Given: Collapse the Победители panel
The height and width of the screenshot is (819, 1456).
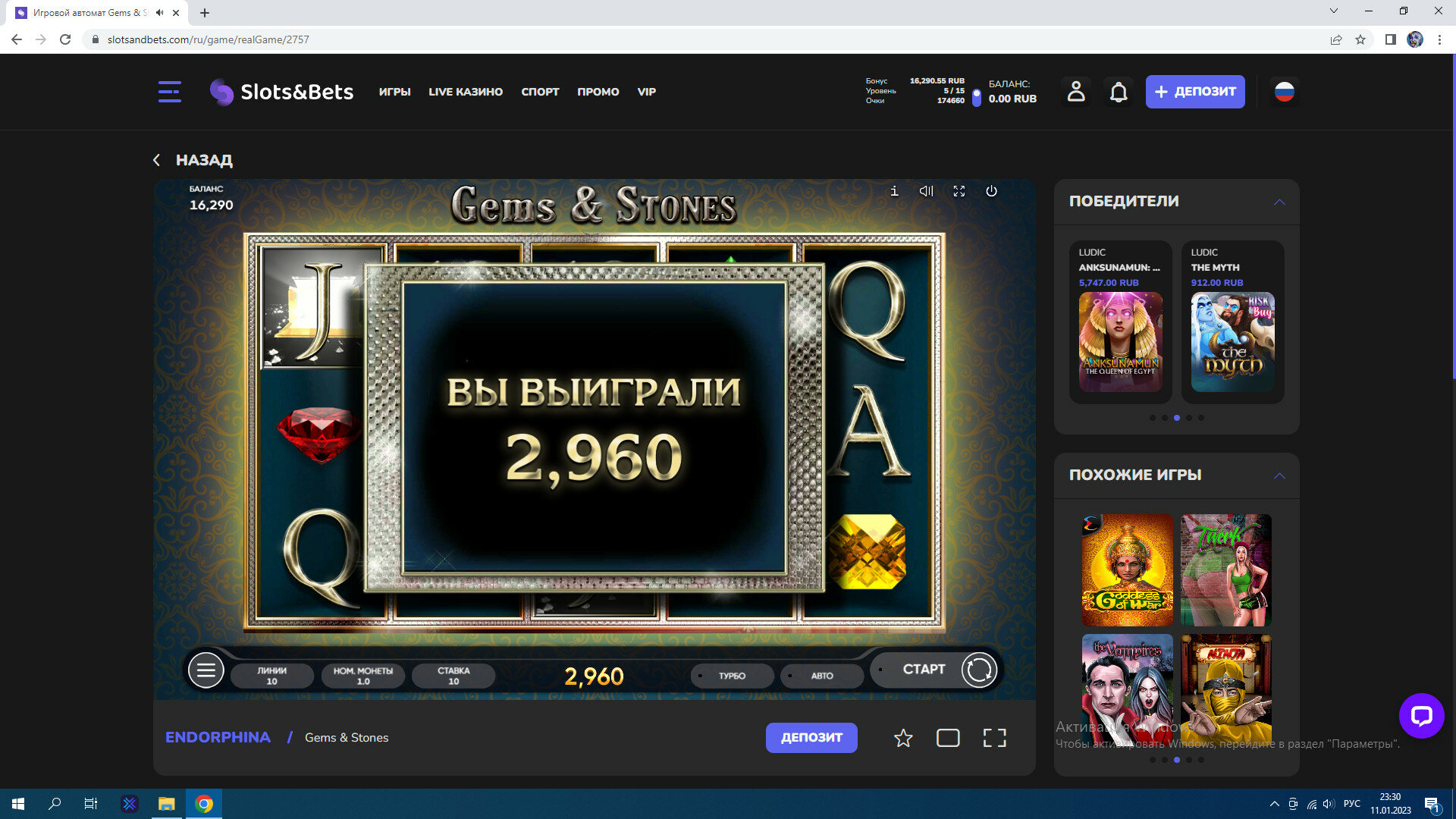Looking at the screenshot, I should (1279, 202).
